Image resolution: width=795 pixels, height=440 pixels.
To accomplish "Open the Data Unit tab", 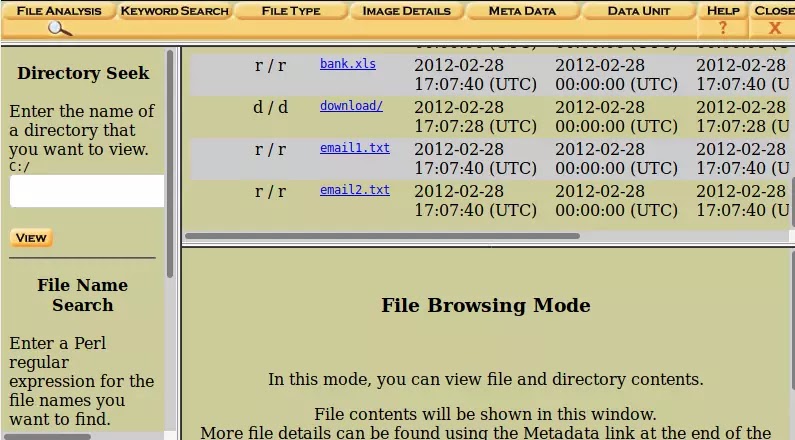I will tap(638, 11).
